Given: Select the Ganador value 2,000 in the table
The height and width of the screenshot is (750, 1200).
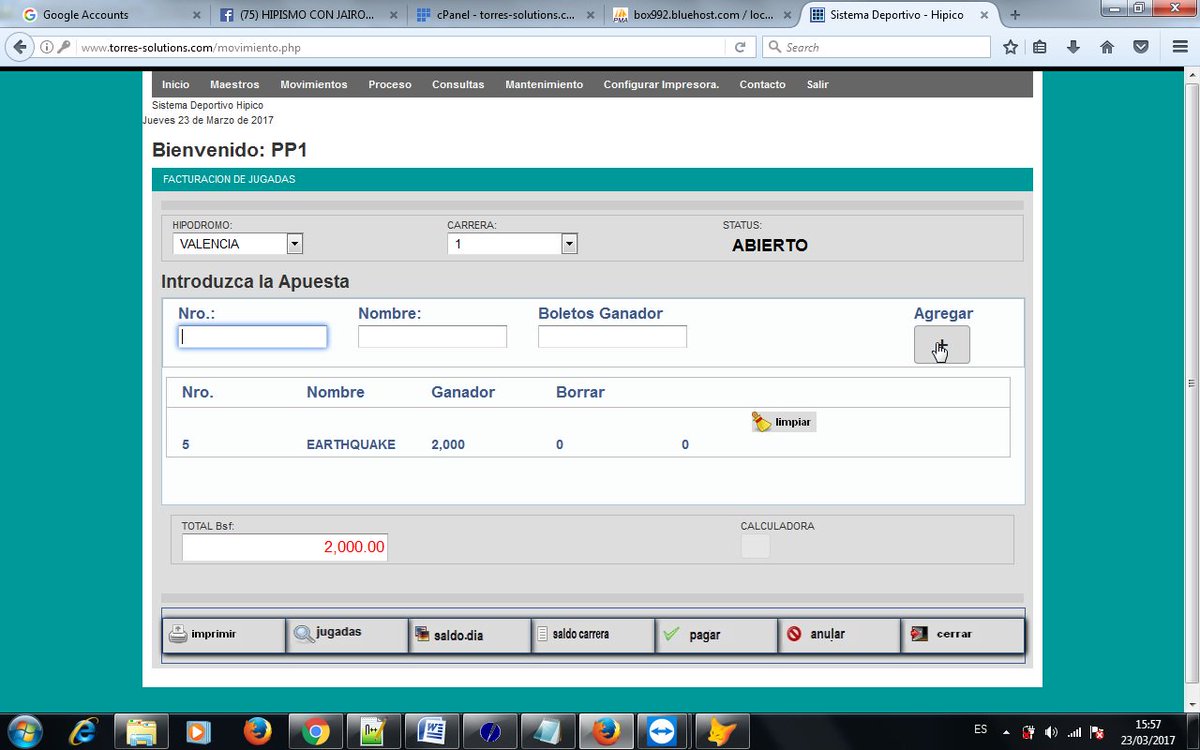Looking at the screenshot, I should [x=447, y=444].
